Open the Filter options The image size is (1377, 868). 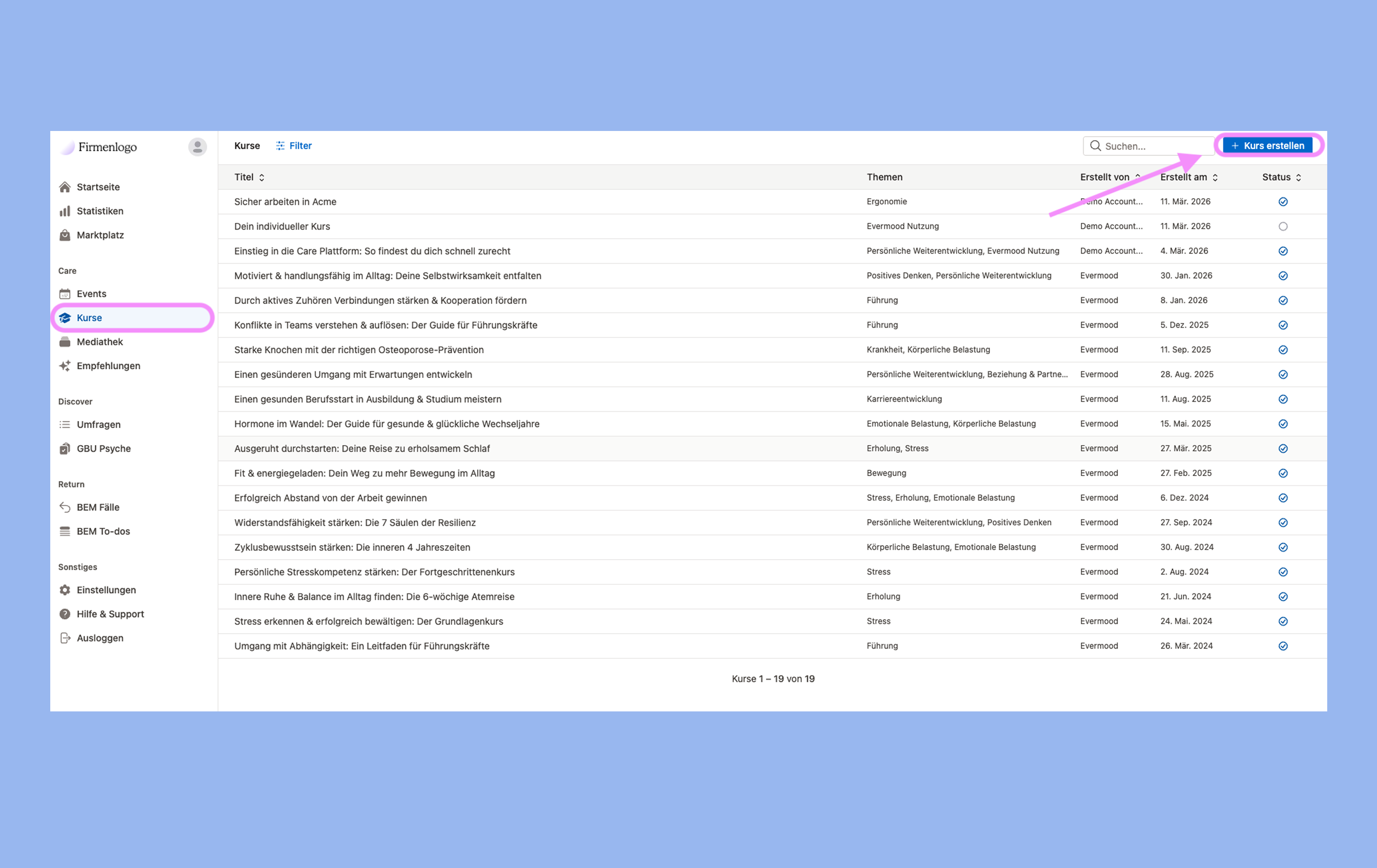293,146
